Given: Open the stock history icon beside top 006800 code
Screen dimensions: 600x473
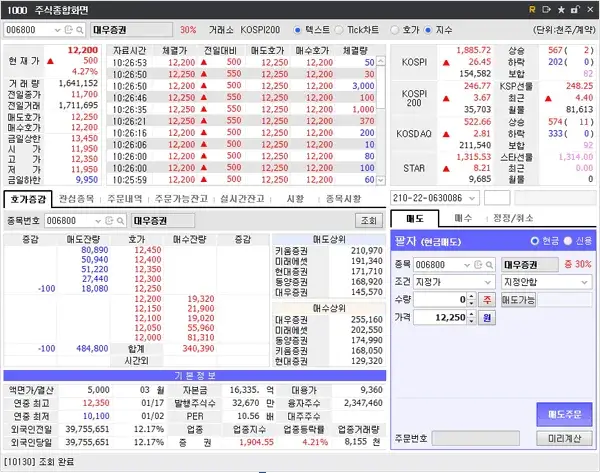Looking at the screenshot, I should pos(69,29).
